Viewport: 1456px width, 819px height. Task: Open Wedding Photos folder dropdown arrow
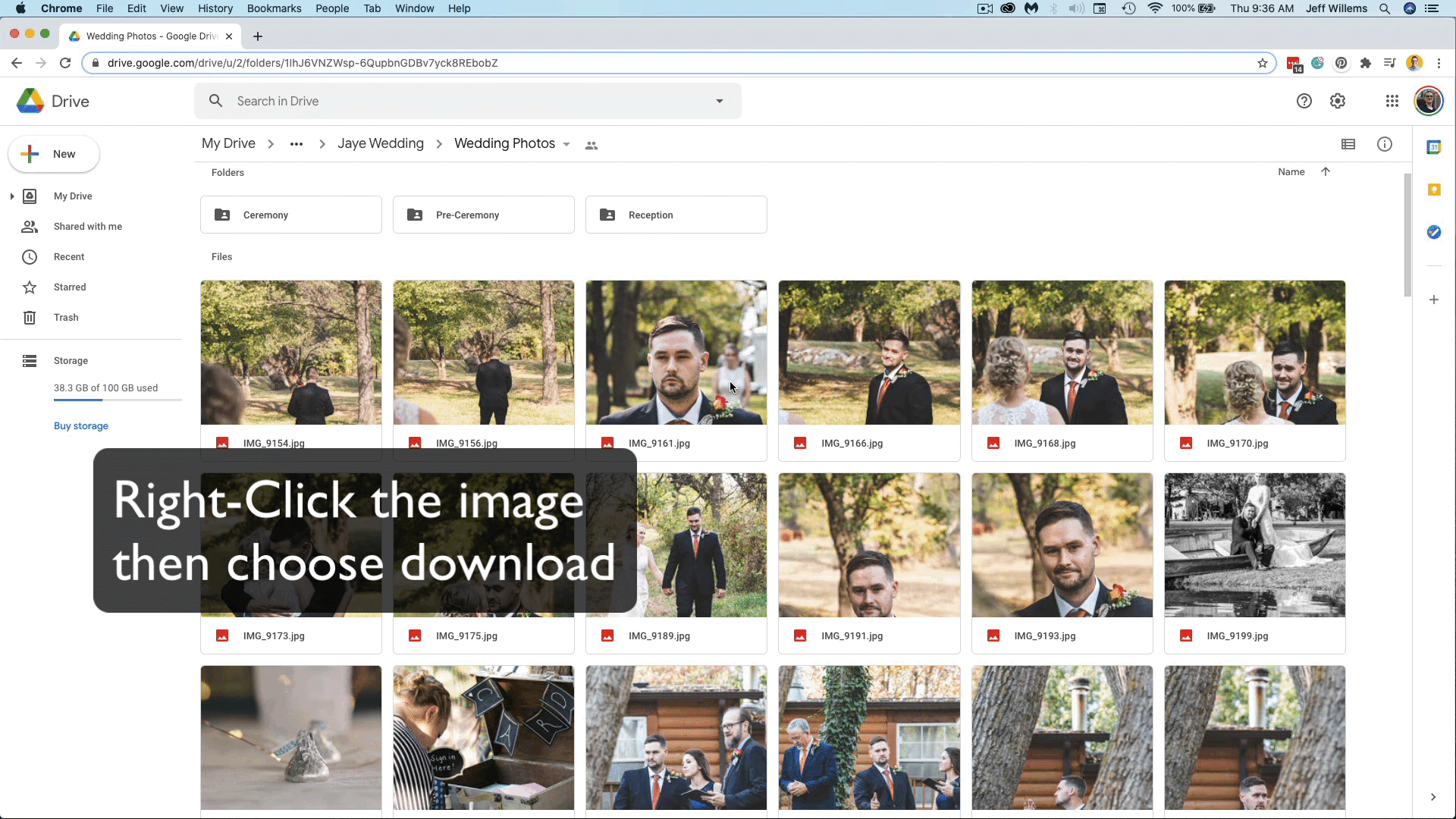(x=566, y=145)
